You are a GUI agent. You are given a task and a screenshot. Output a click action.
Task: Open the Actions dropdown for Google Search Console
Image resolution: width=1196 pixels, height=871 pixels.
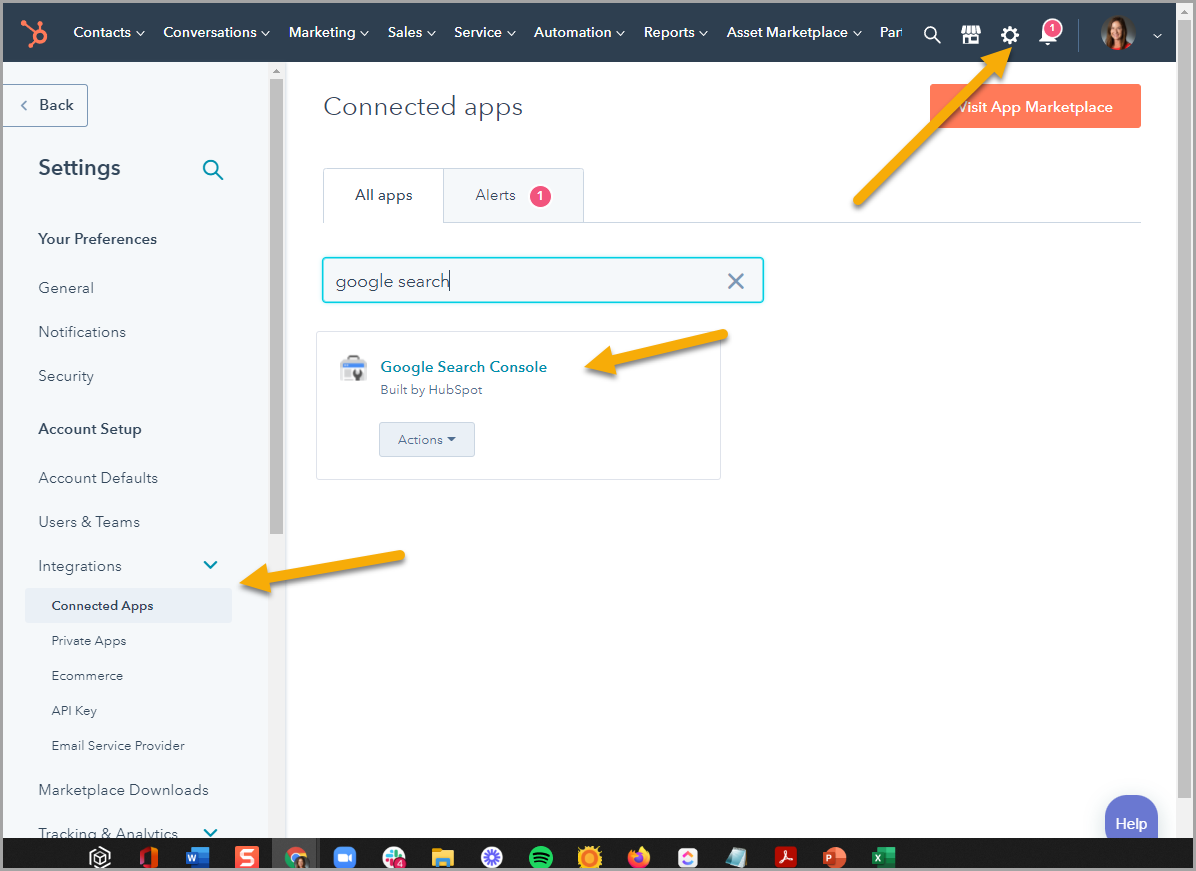[x=426, y=439]
